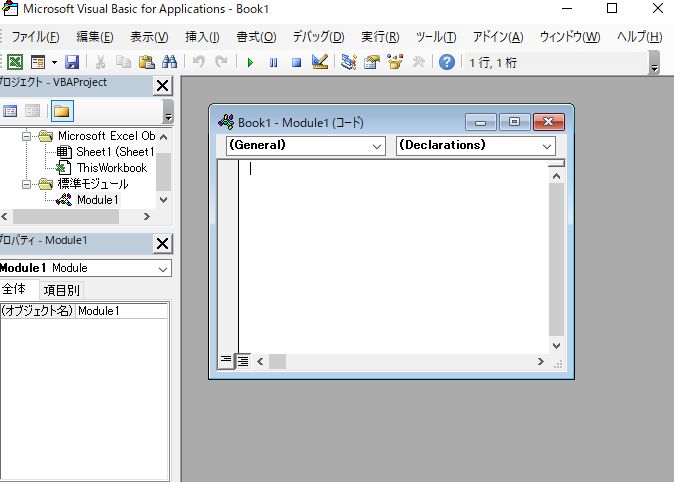This screenshot has height=482, width=674.
Task: Click the Break pause icon
Action: click(273, 63)
